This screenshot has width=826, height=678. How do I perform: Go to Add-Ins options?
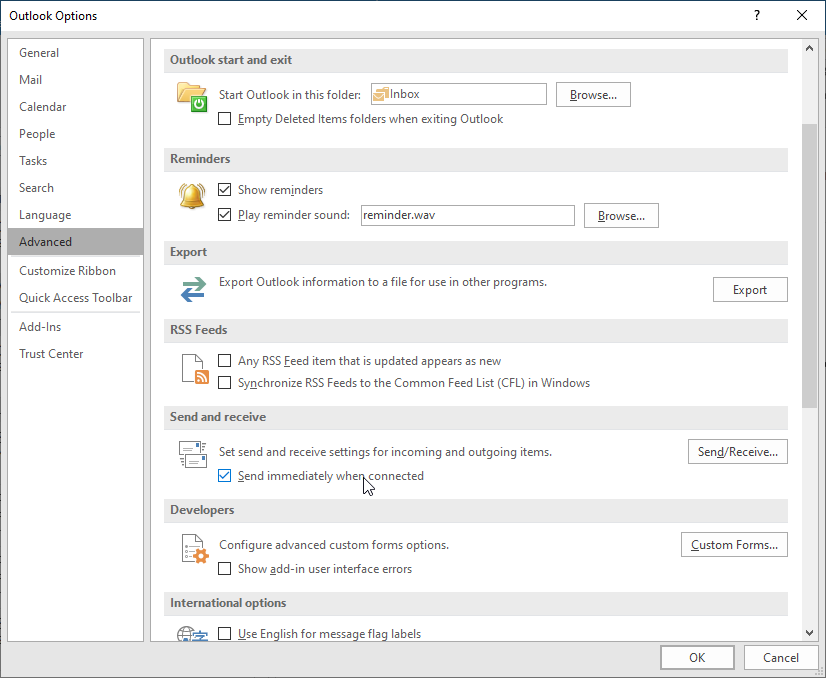point(75,327)
